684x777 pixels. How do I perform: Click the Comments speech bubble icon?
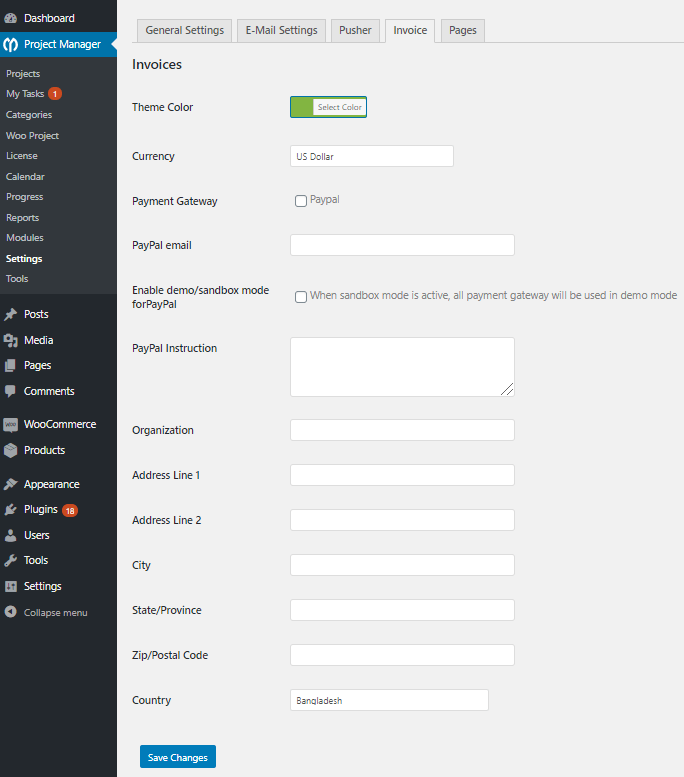10,391
